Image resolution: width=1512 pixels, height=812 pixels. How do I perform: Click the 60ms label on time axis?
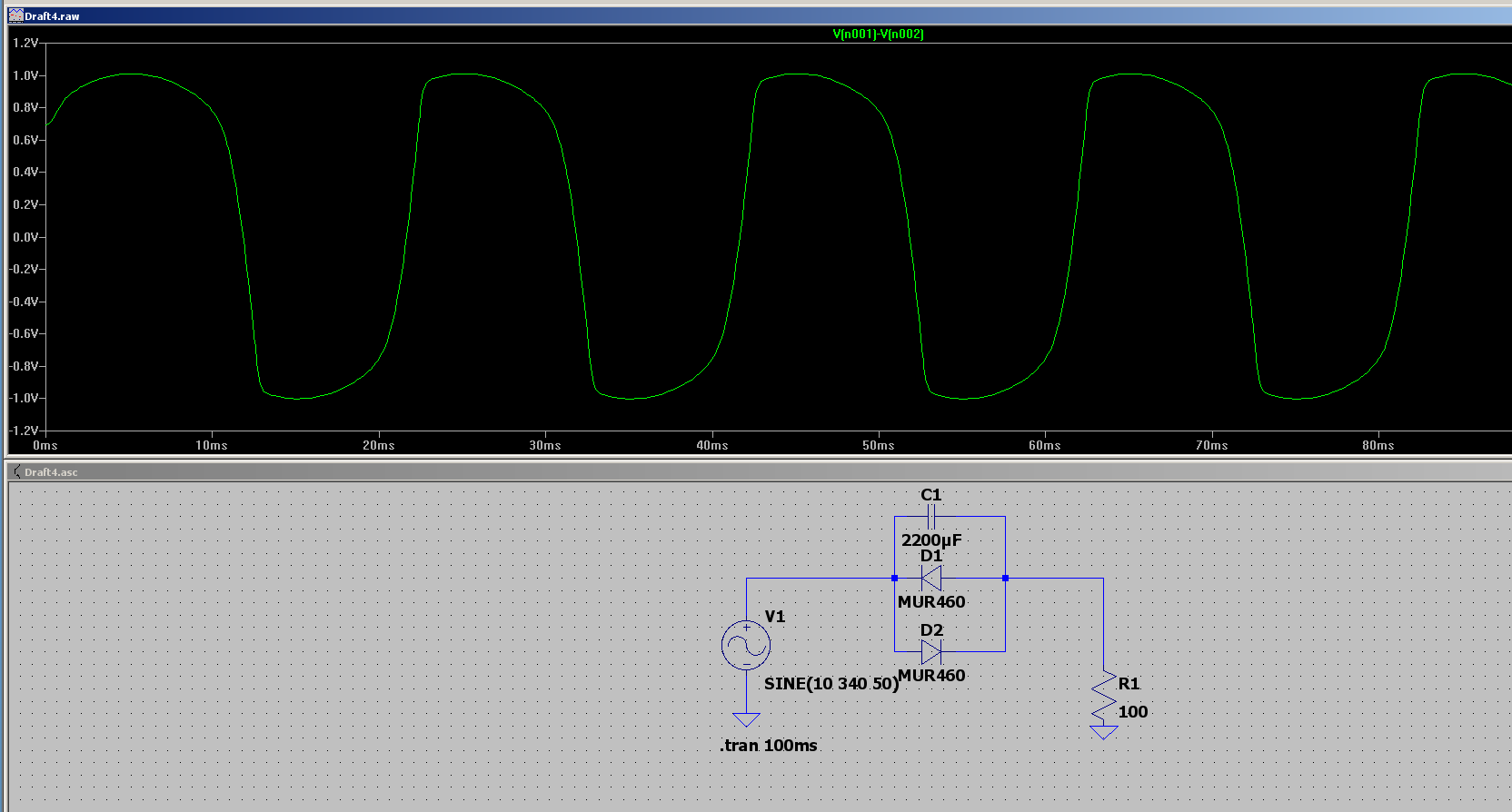tap(1045, 445)
